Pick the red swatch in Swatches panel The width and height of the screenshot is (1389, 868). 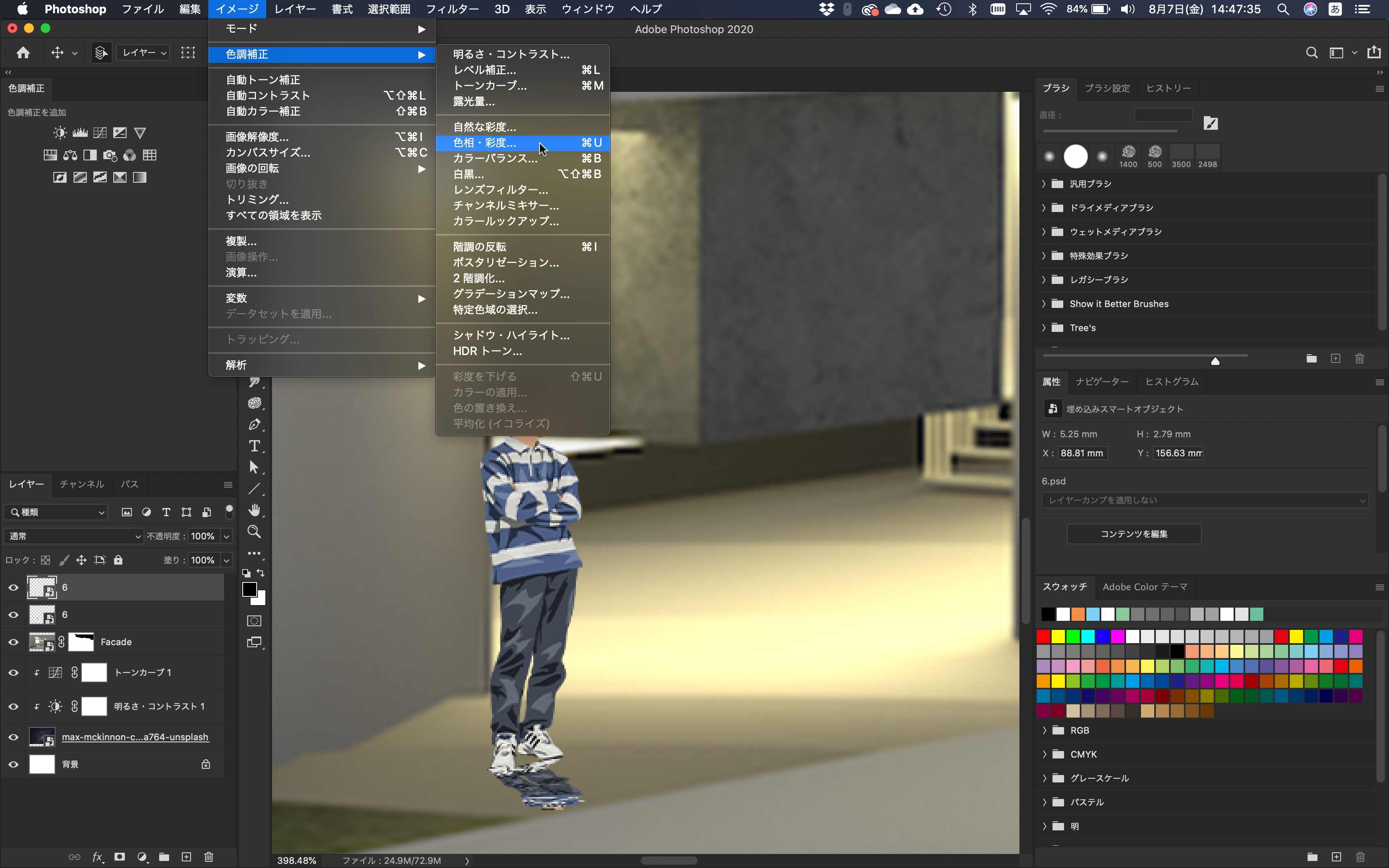point(1043,636)
